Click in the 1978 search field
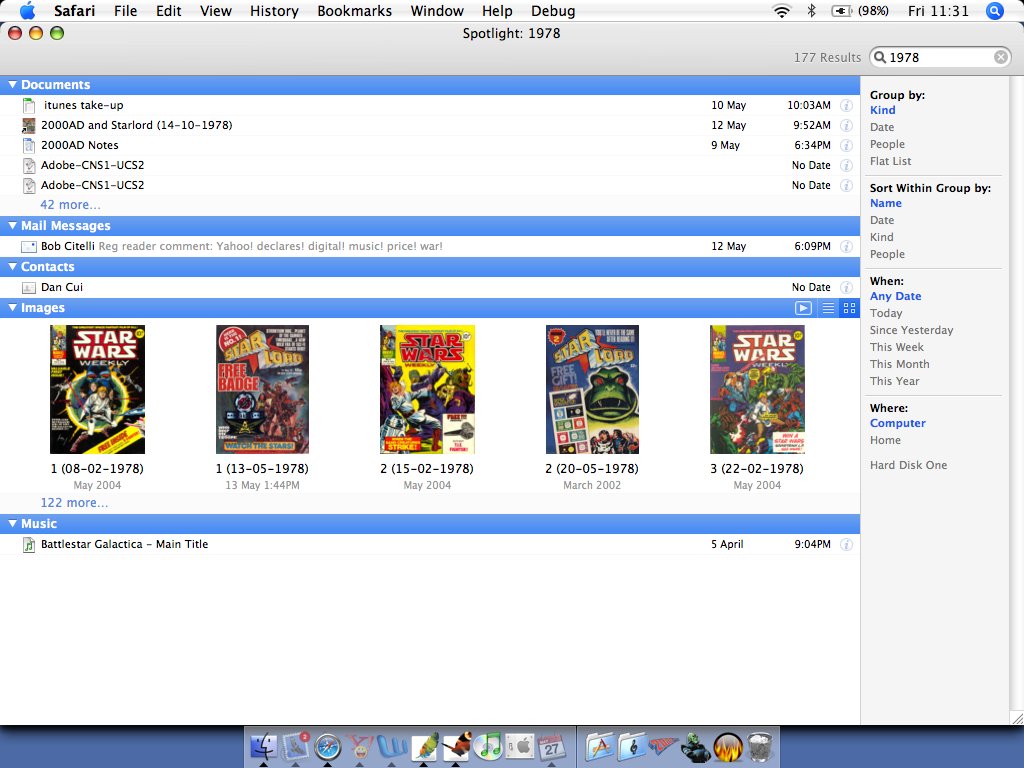The height and width of the screenshot is (768, 1024). [938, 57]
